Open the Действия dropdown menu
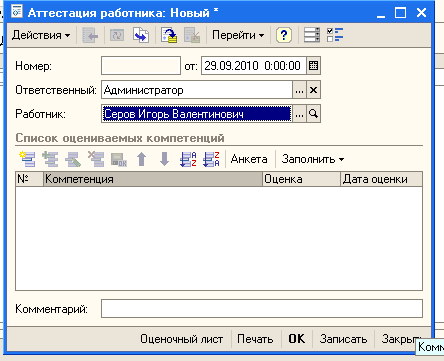Image resolution: width=444 pixels, height=361 pixels. 41,35
